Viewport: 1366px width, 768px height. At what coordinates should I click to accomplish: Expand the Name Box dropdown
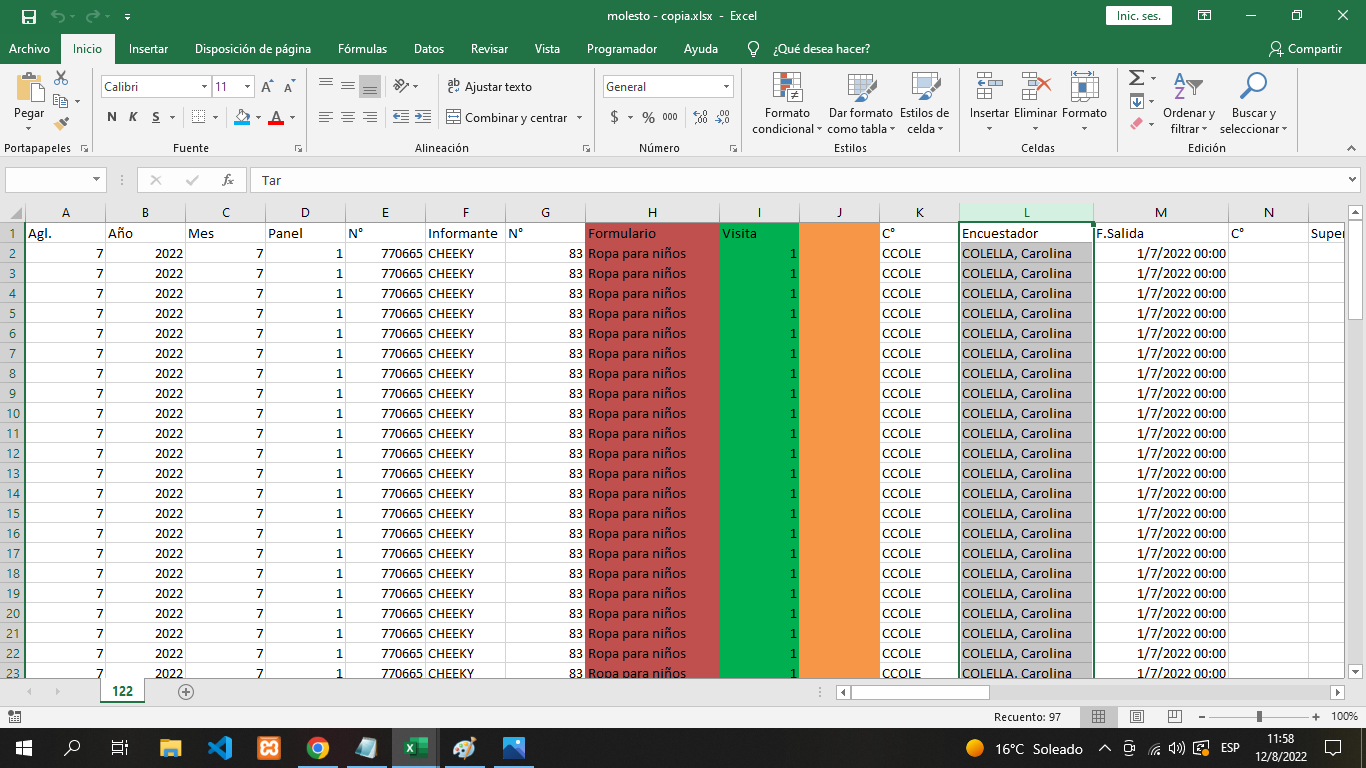coord(97,180)
